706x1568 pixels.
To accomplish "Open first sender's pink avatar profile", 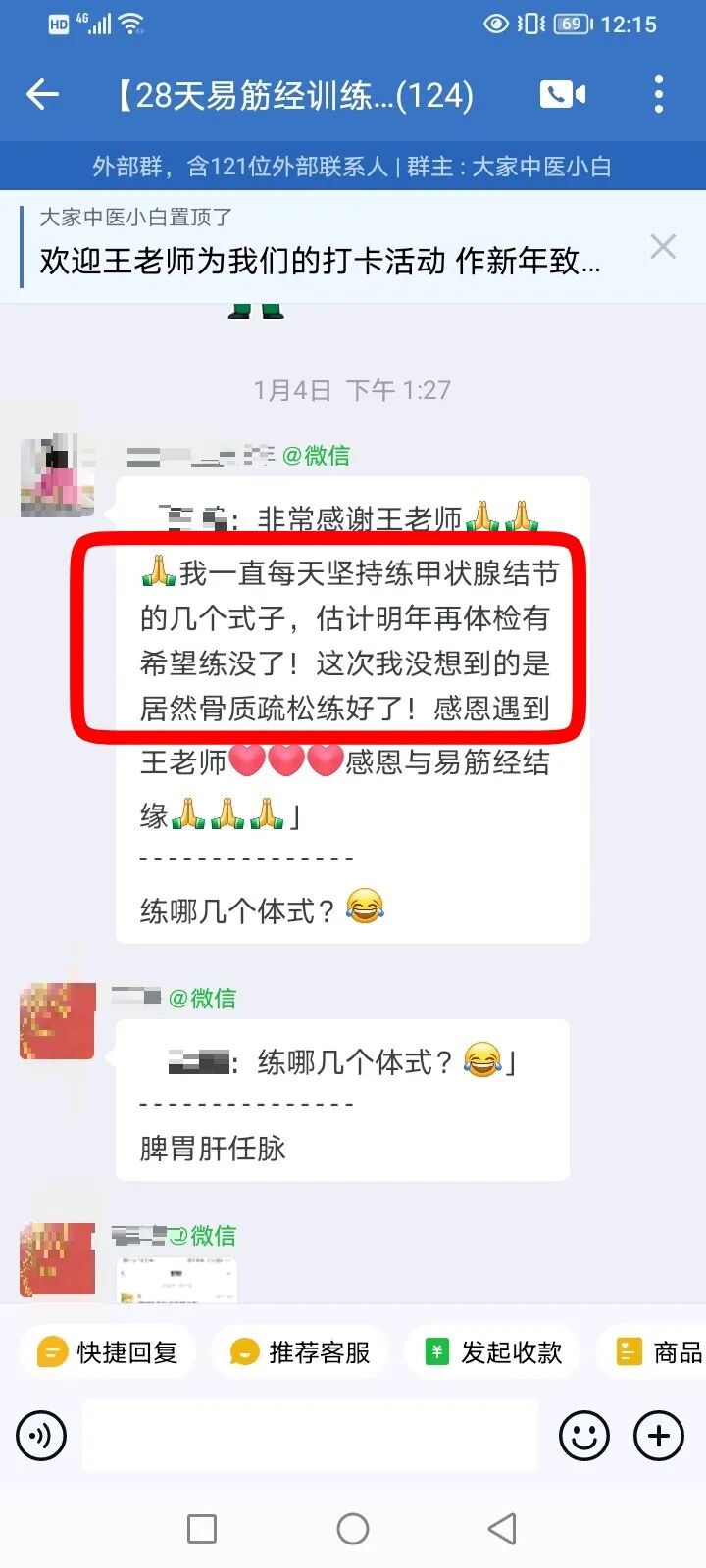I will (57, 475).
